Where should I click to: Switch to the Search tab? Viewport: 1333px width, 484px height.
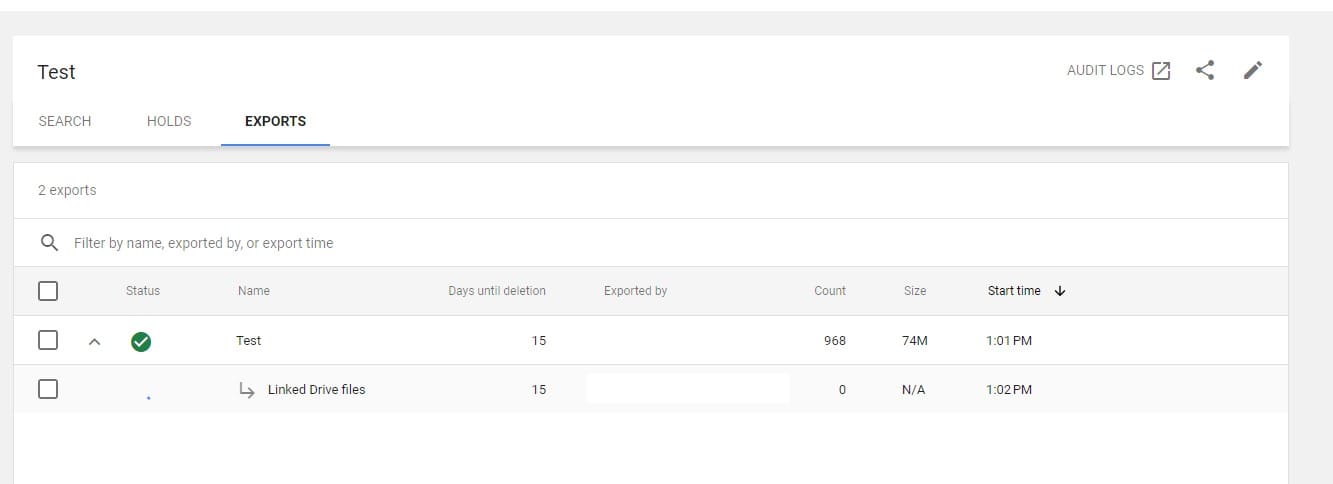(x=65, y=121)
